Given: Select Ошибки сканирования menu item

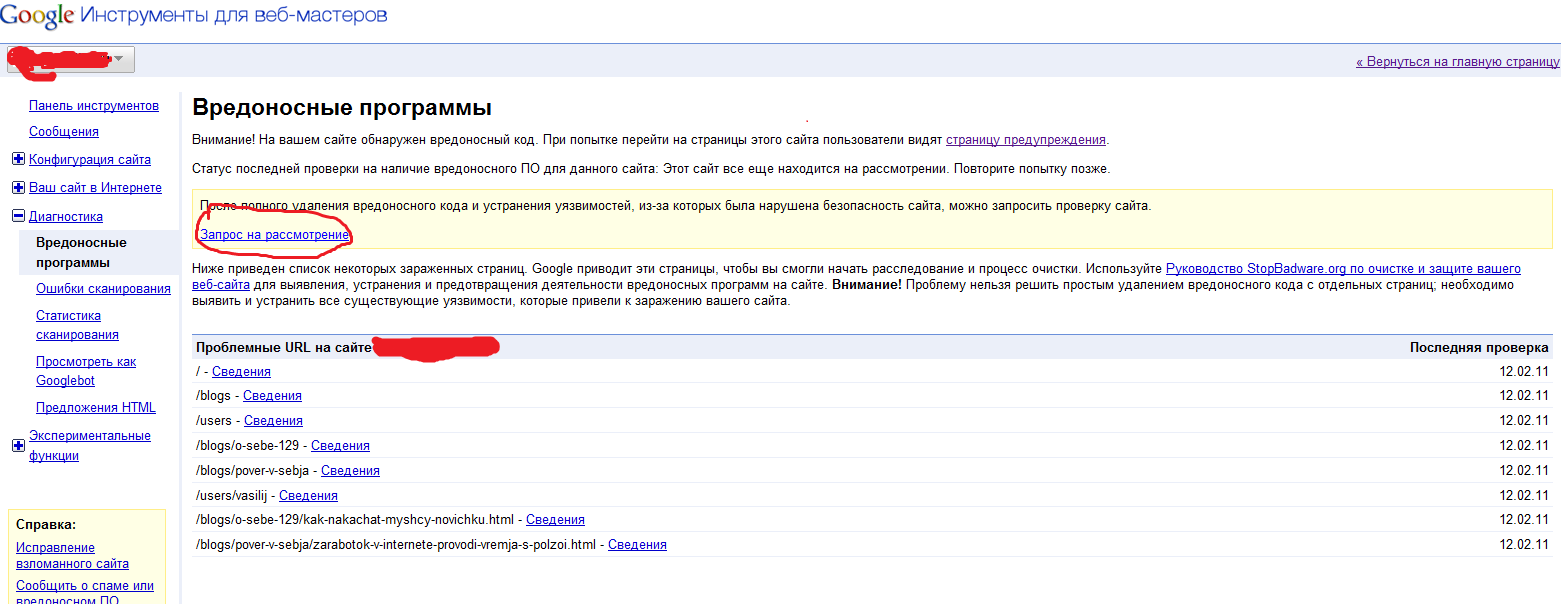Looking at the screenshot, I should coord(103,289).
